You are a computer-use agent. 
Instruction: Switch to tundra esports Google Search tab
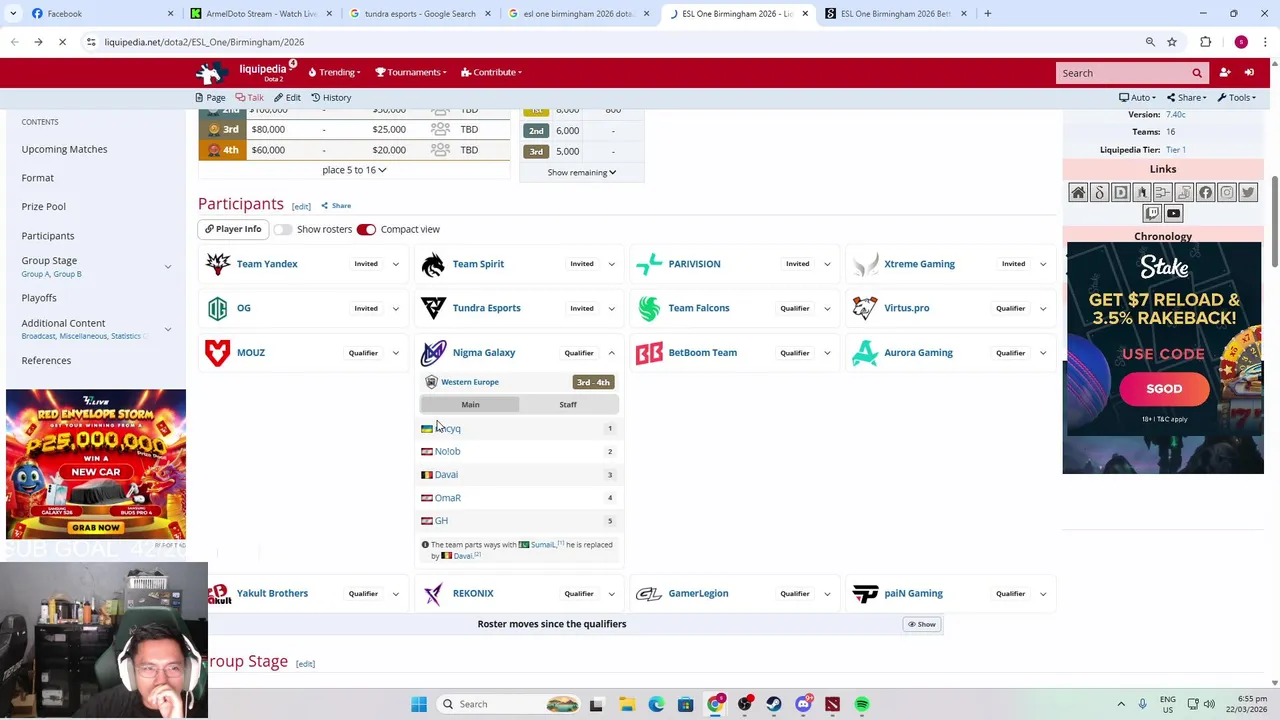pyautogui.click(x=420, y=14)
